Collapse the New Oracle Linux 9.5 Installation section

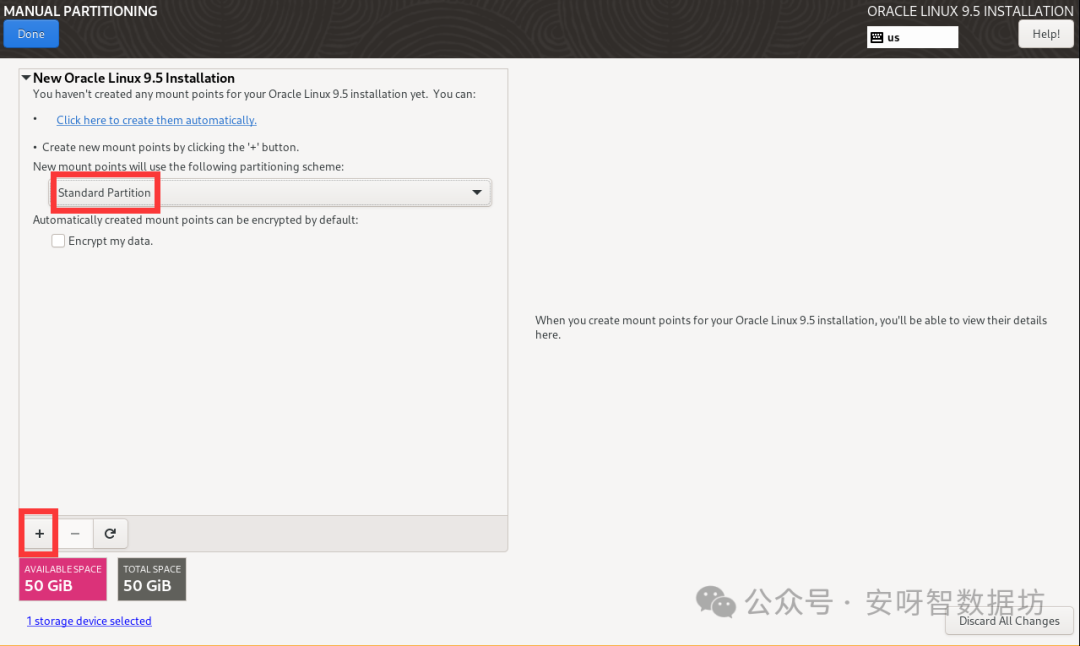click(26, 78)
